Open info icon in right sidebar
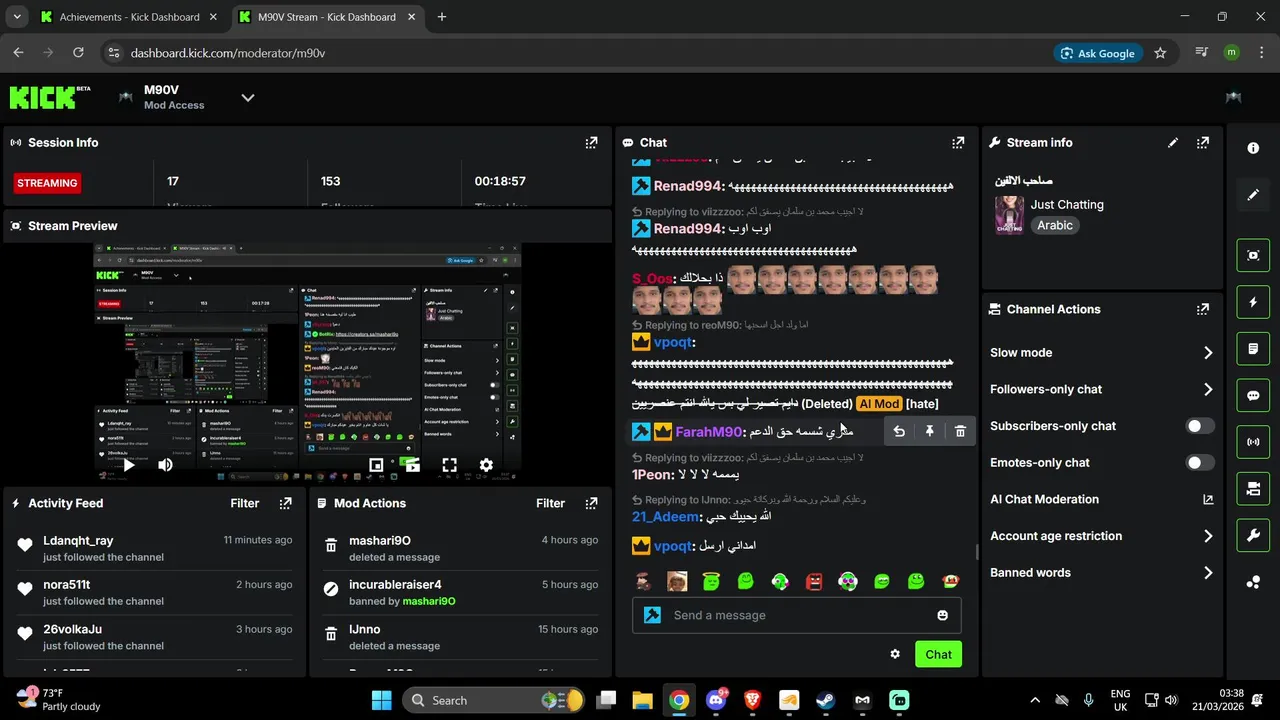1280x720 pixels. [x=1253, y=148]
